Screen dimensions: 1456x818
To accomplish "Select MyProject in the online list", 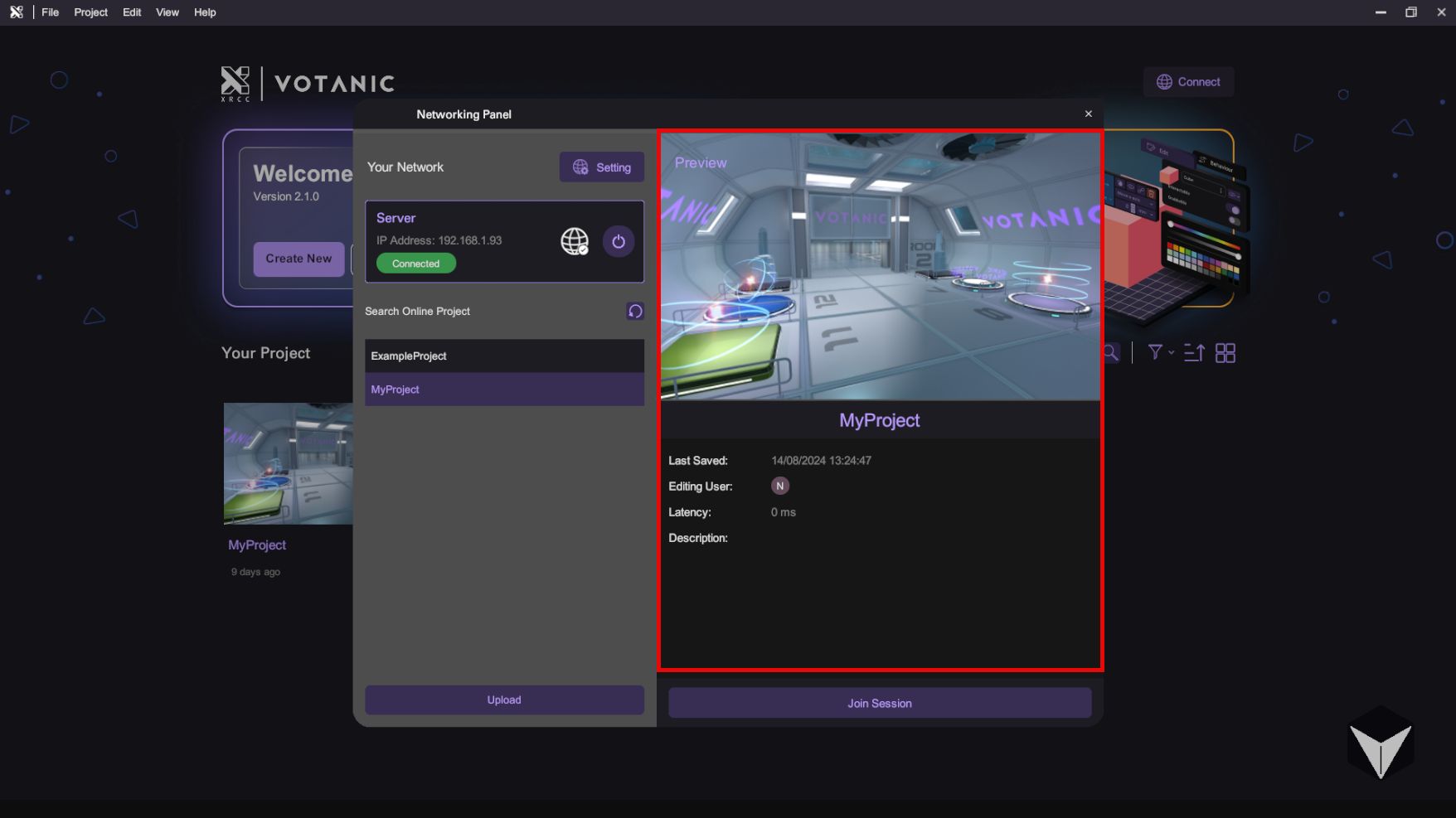I will [x=504, y=390].
